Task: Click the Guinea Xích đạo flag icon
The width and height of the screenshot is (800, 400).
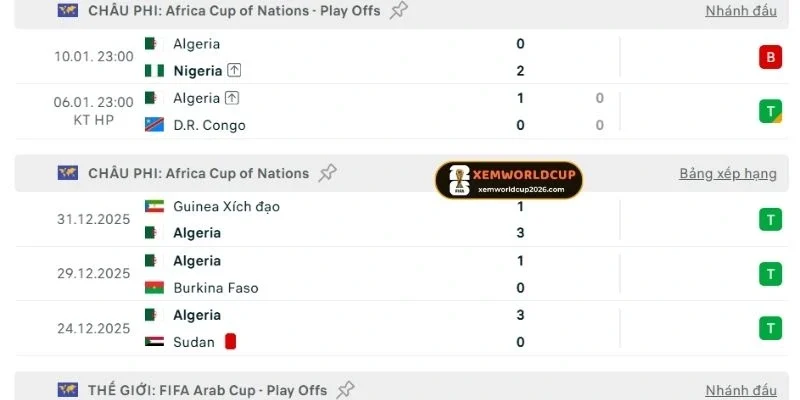Action: click(x=153, y=206)
